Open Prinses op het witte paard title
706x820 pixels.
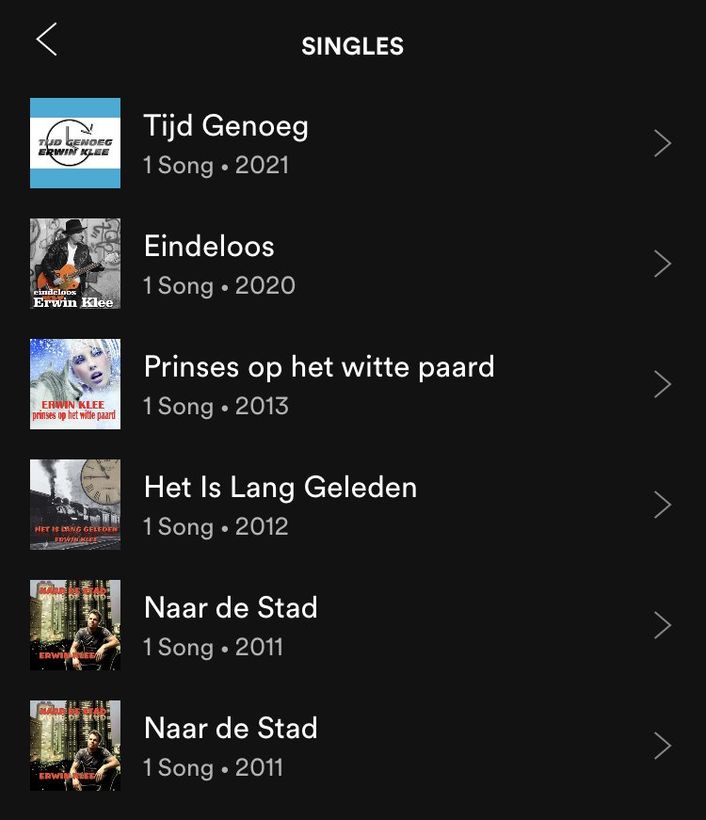click(319, 367)
